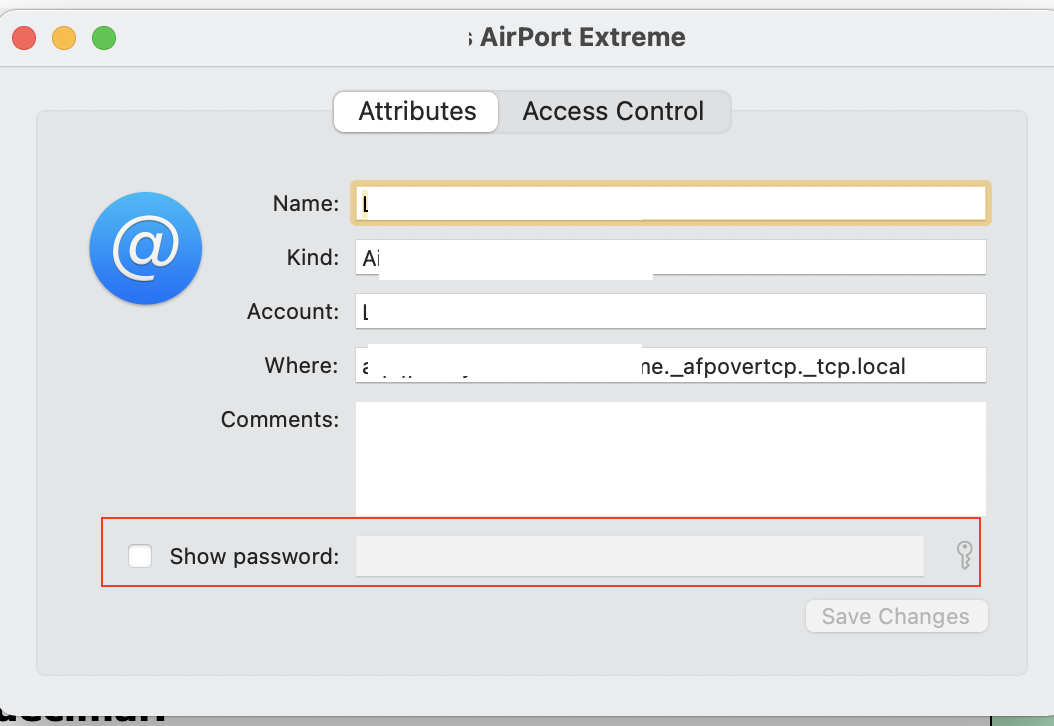Click the Where field showing _afpovertcp._tcp.local
The image size is (1054, 726).
coord(670,365)
